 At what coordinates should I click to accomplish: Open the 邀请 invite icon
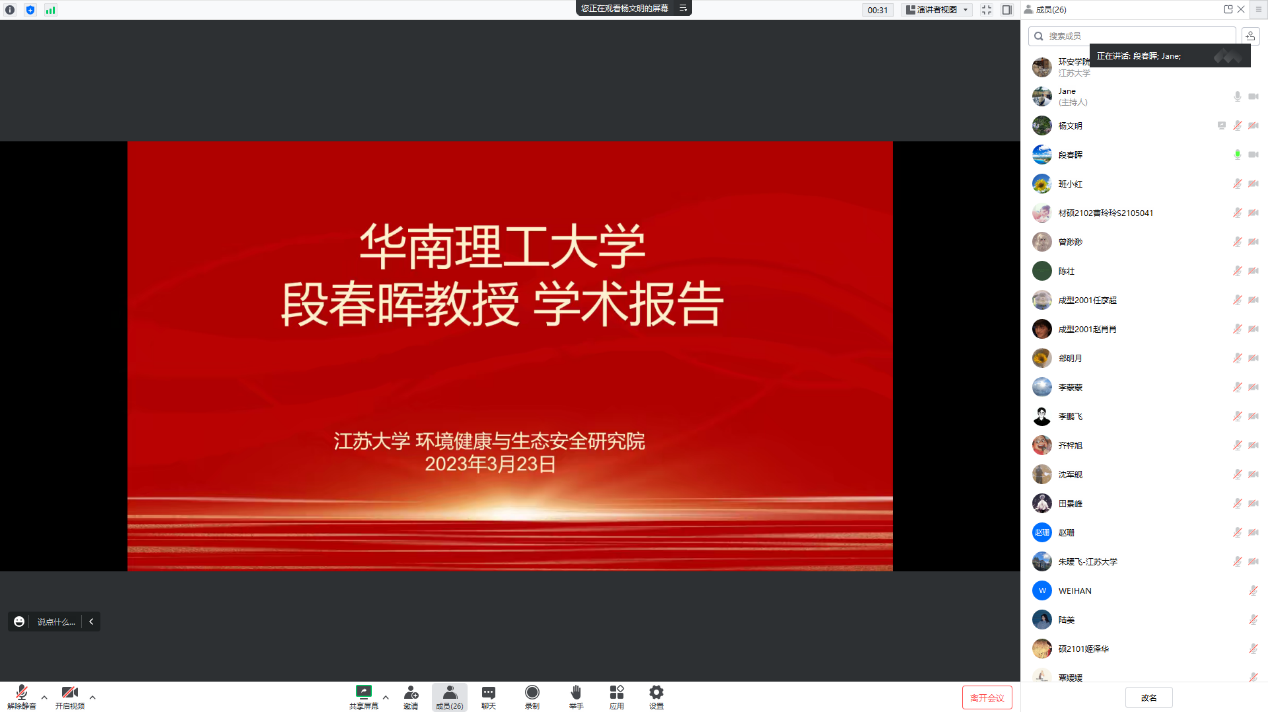pyautogui.click(x=411, y=692)
